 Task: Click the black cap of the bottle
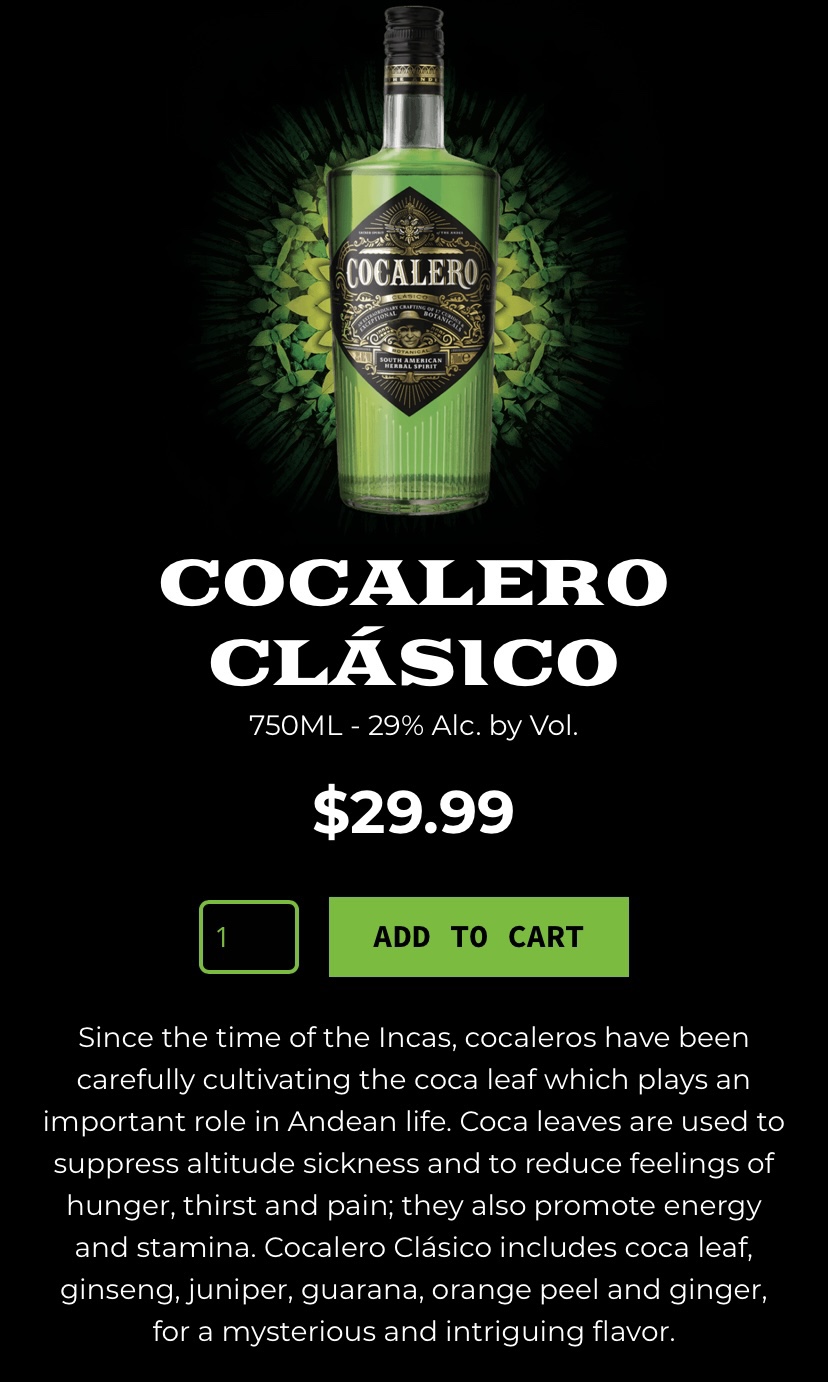click(414, 34)
